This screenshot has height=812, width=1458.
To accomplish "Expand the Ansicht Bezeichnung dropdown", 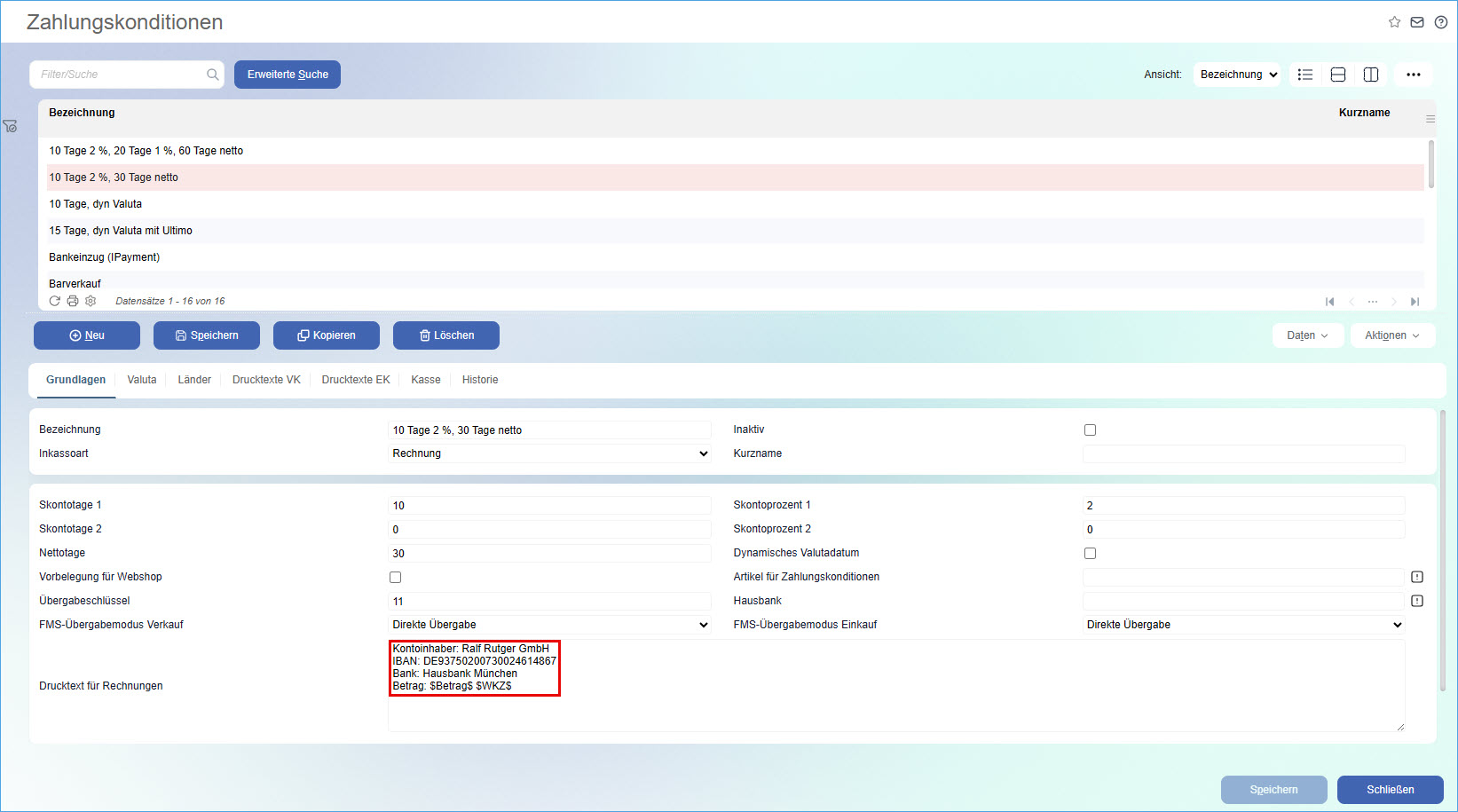I will tap(1239, 75).
